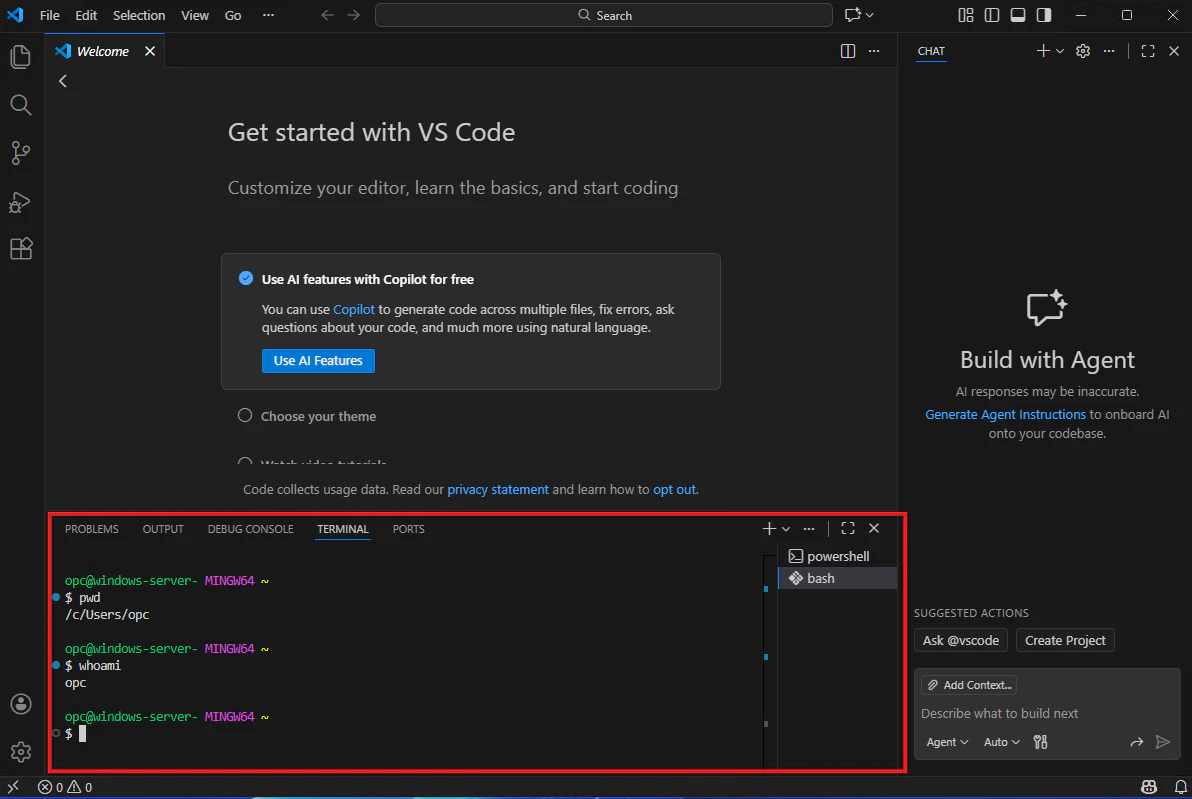The height and width of the screenshot is (799, 1192).
Task: Open chat panel More Actions ellipsis
Action: click(1109, 51)
